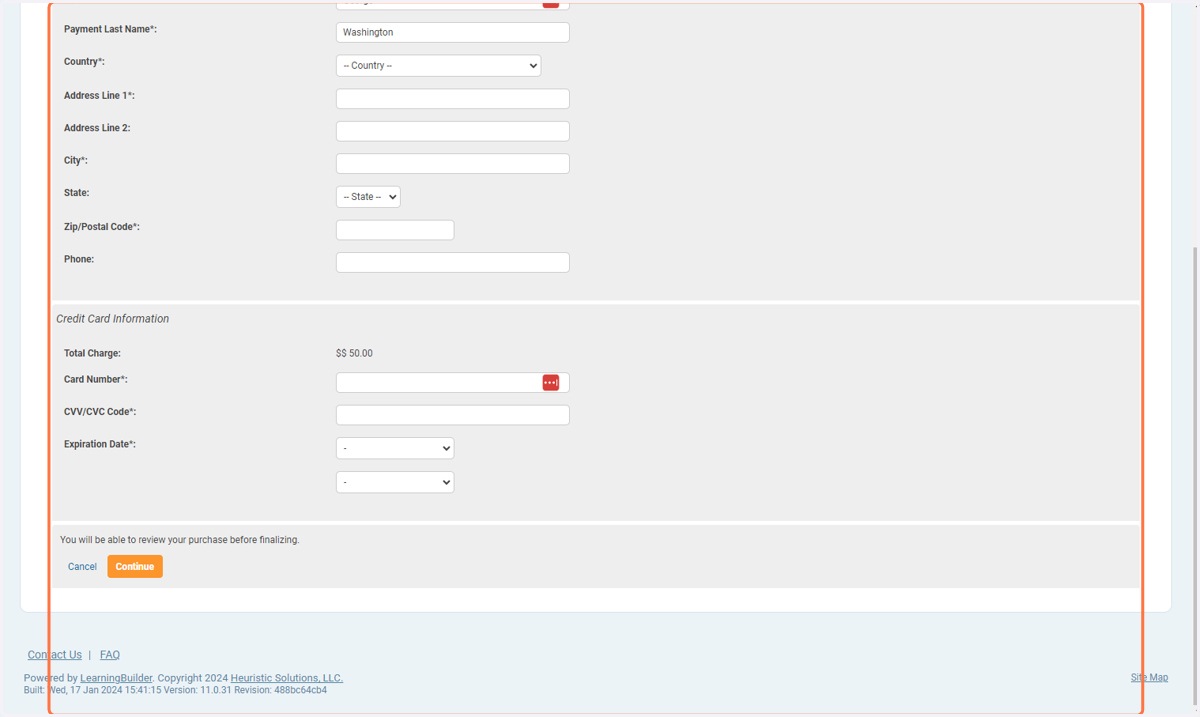Open the second Expiration Date dropdown below
Screen dimensions: 1200x717
pos(395,482)
